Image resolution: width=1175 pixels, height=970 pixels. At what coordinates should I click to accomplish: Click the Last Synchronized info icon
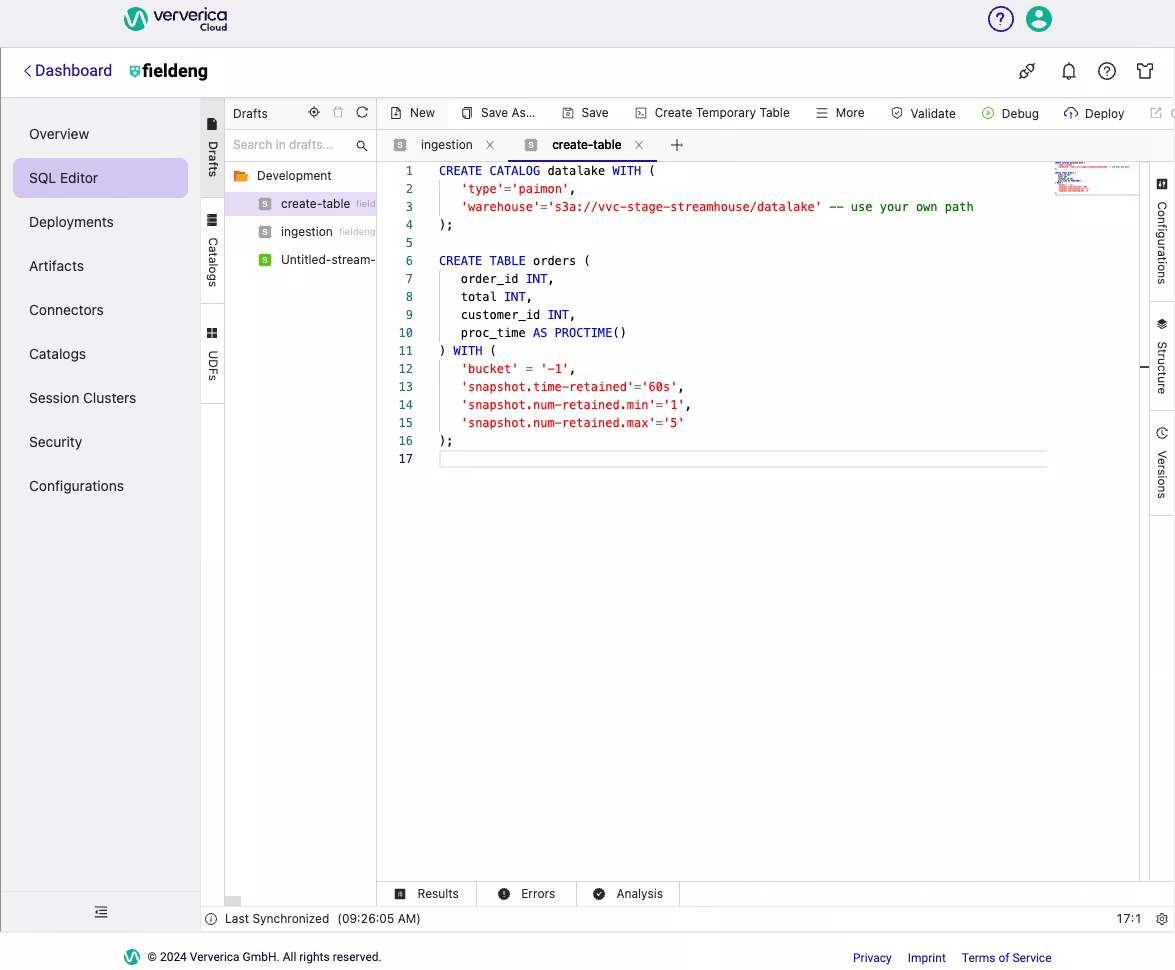coord(211,920)
